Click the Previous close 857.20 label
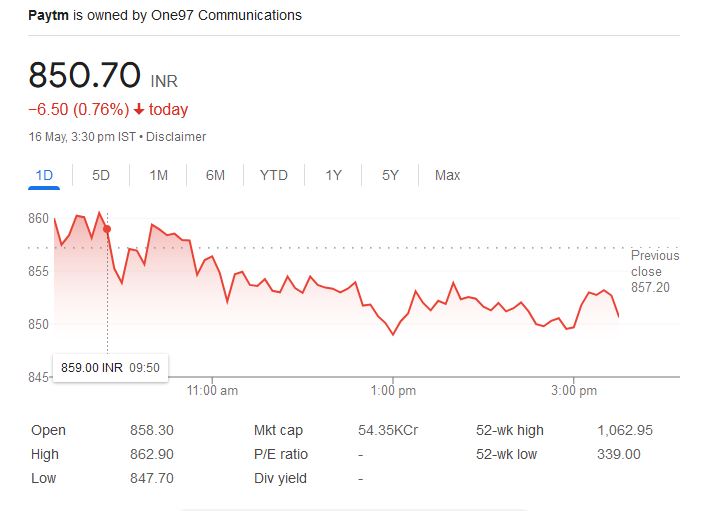 click(x=655, y=271)
